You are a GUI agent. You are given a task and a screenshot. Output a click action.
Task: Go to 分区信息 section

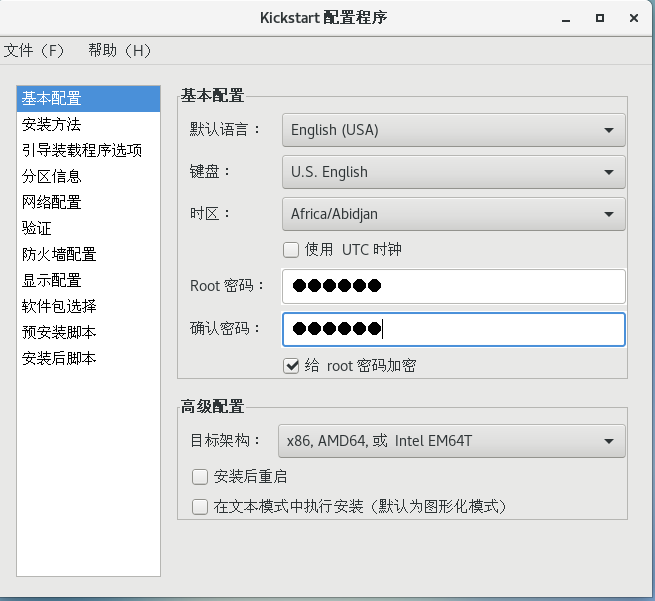[x=88, y=176]
